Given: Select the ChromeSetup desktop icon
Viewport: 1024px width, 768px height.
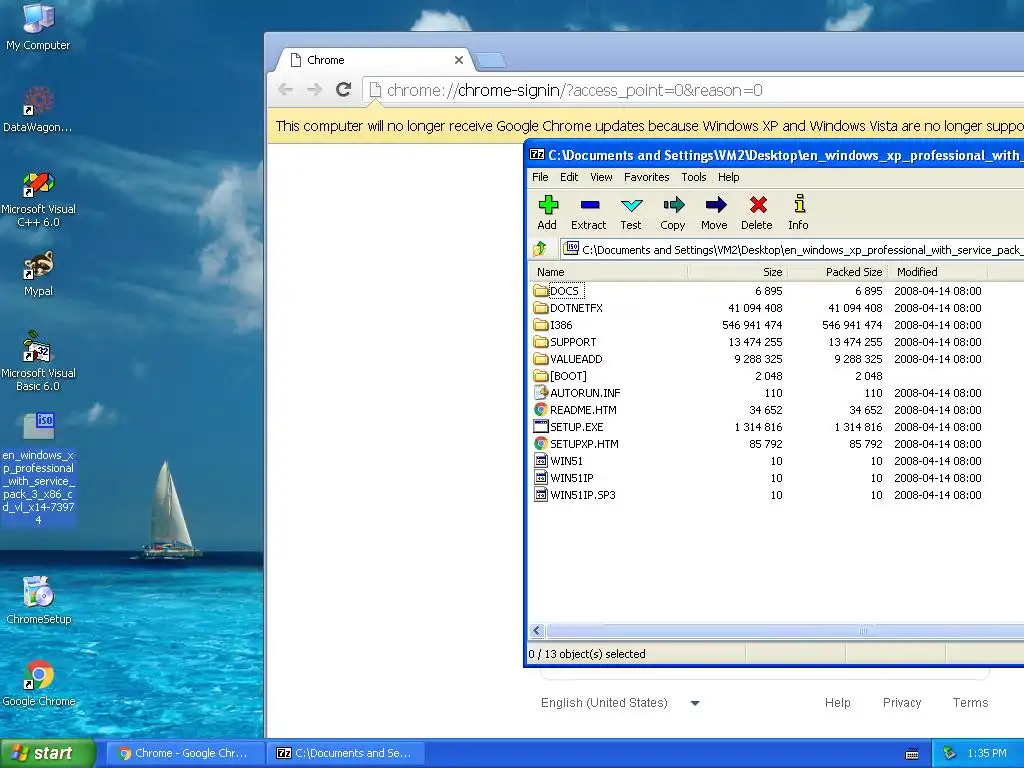Looking at the screenshot, I should (x=39, y=600).
